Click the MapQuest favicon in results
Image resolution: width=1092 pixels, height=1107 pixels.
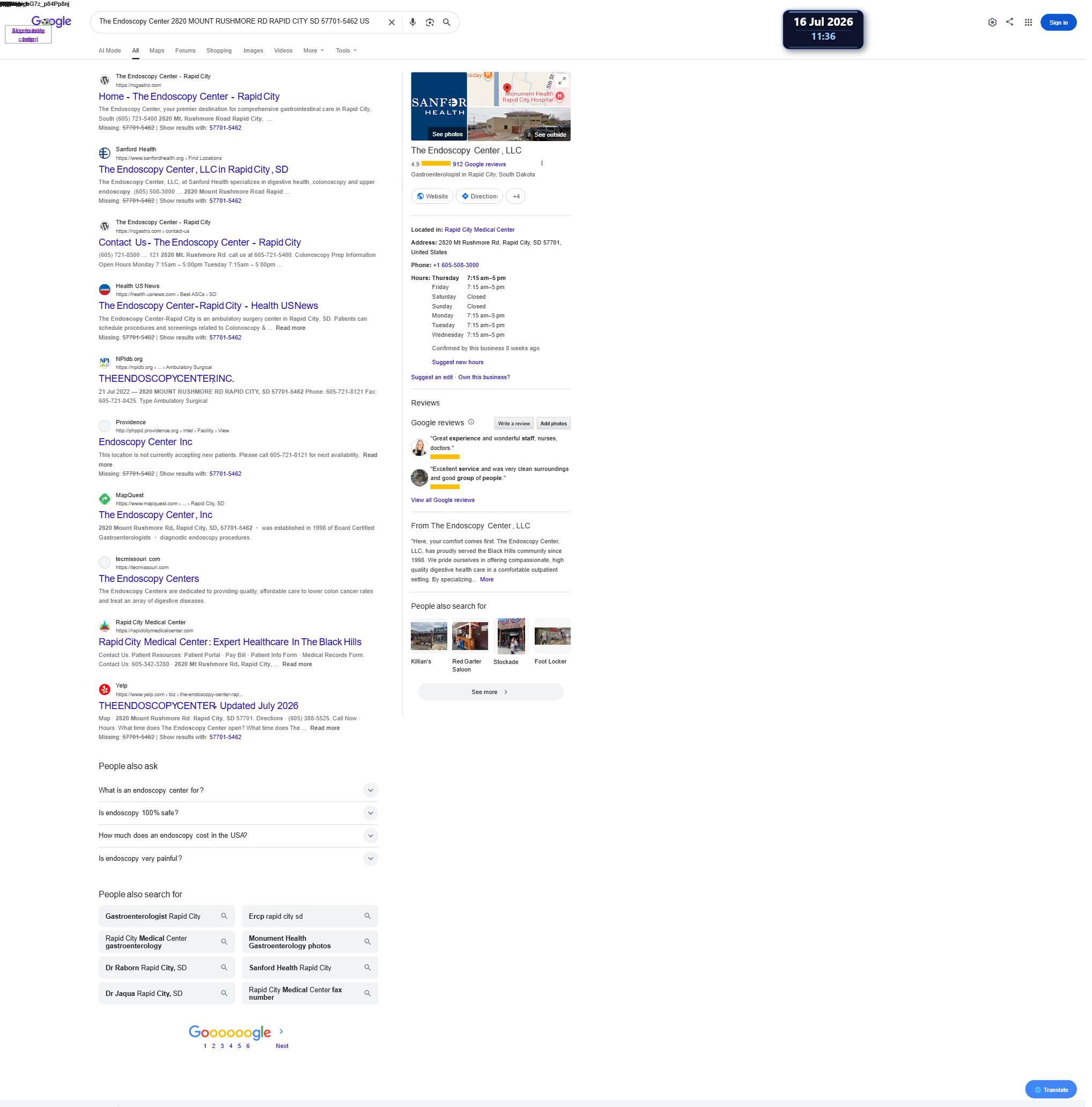[x=104, y=499]
